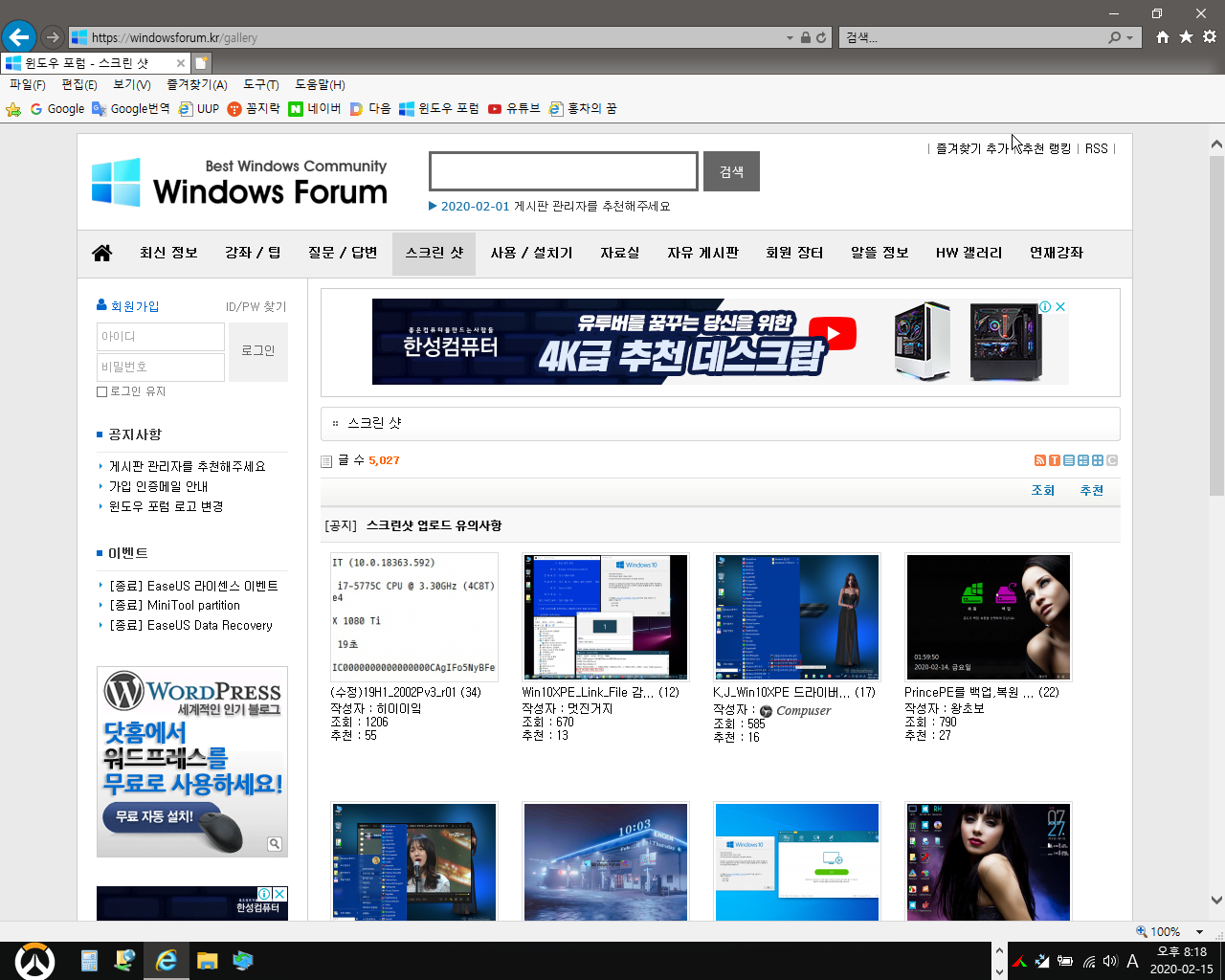
Task: Click the RSS link at page top right
Action: pyautogui.click(x=1097, y=148)
